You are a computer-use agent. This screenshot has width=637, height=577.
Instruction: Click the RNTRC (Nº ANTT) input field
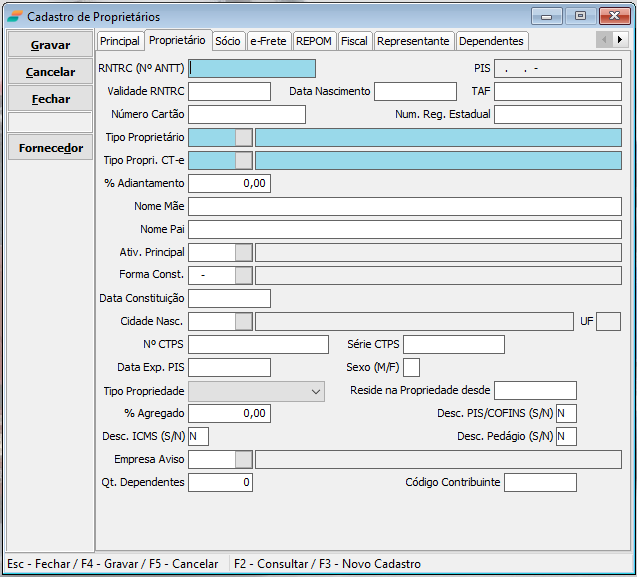click(252, 69)
